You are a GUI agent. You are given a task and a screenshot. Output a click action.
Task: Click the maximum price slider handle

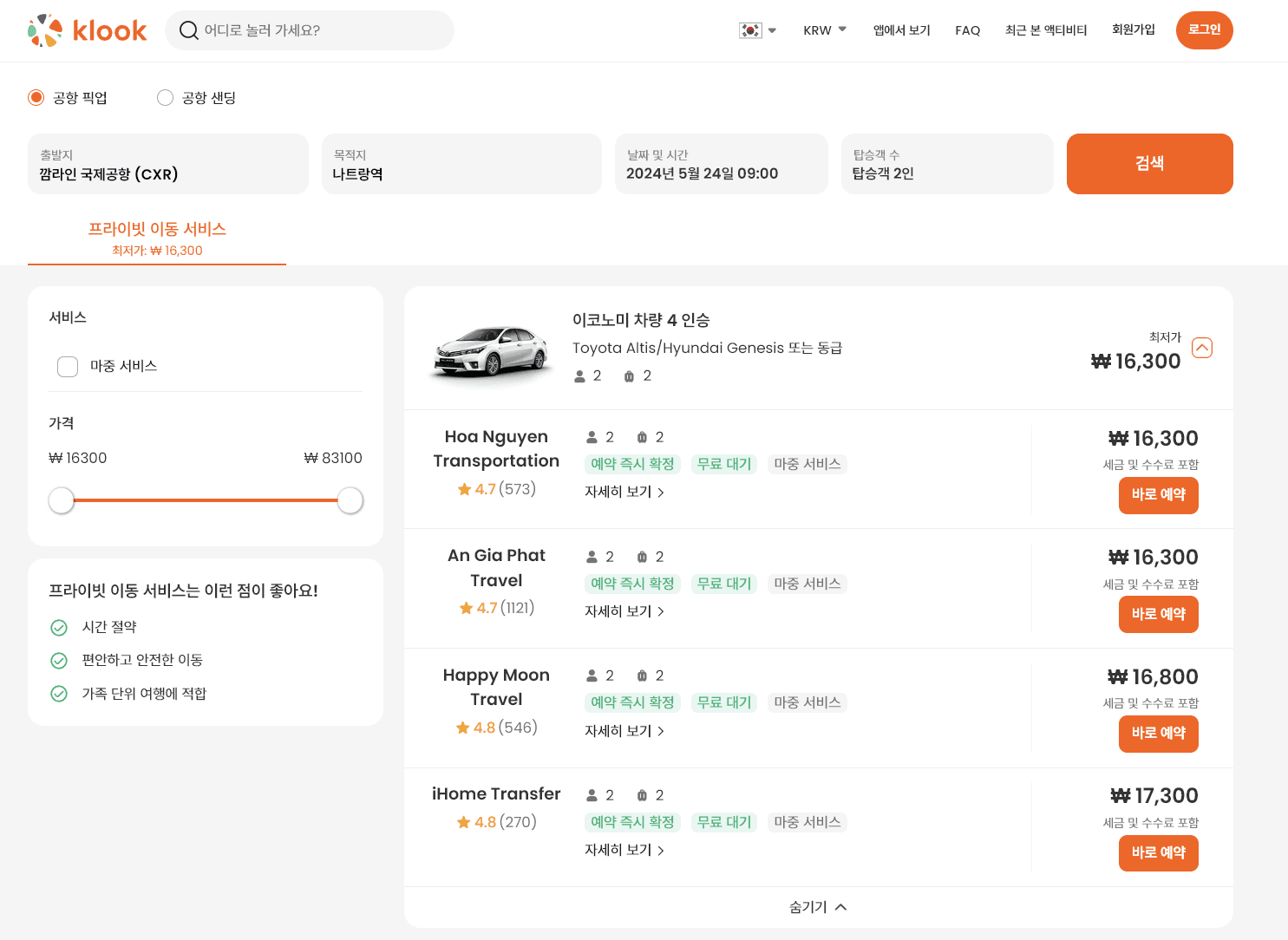tap(350, 500)
